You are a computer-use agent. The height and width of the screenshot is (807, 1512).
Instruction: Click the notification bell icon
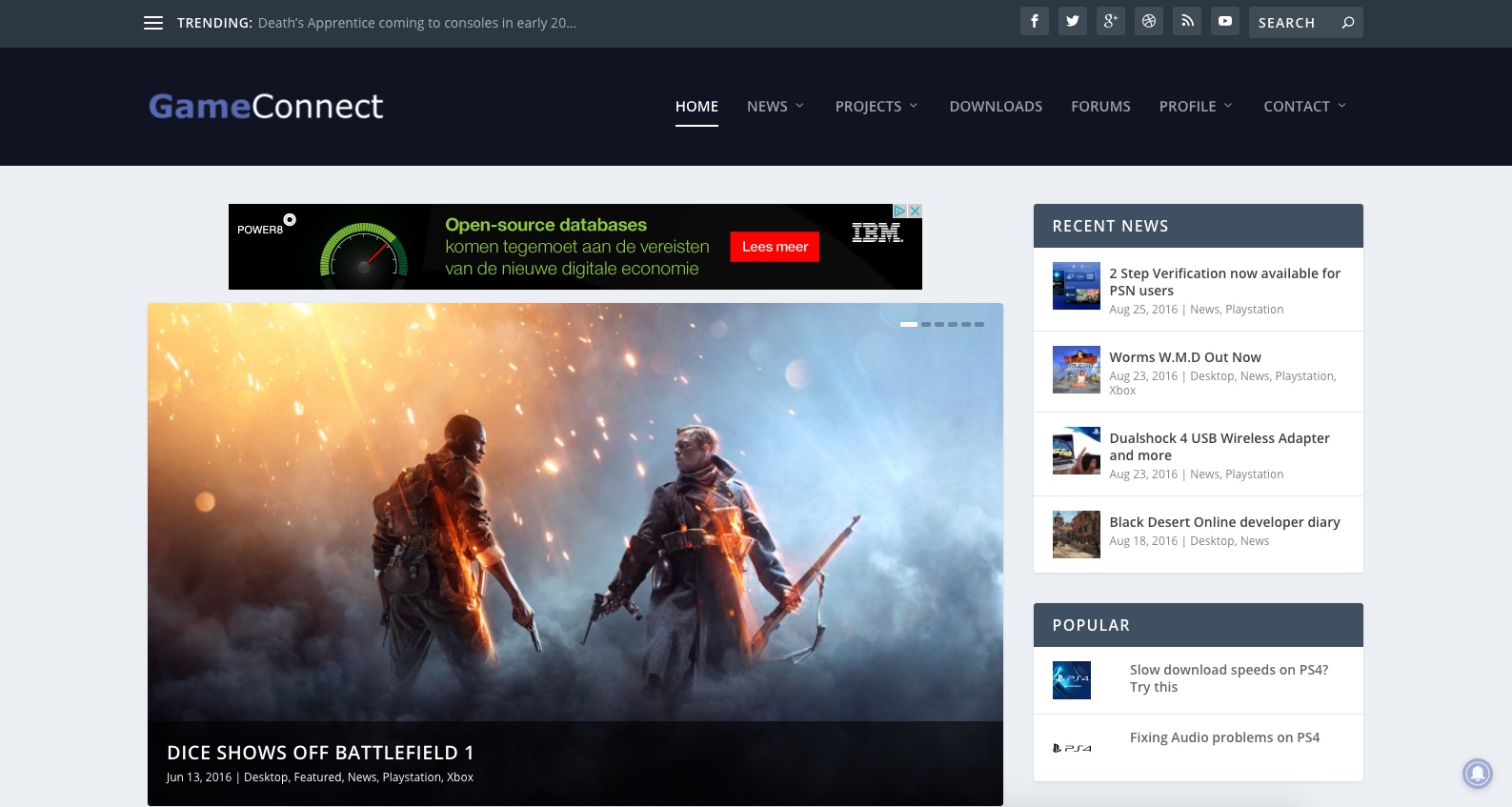pos(1478,773)
